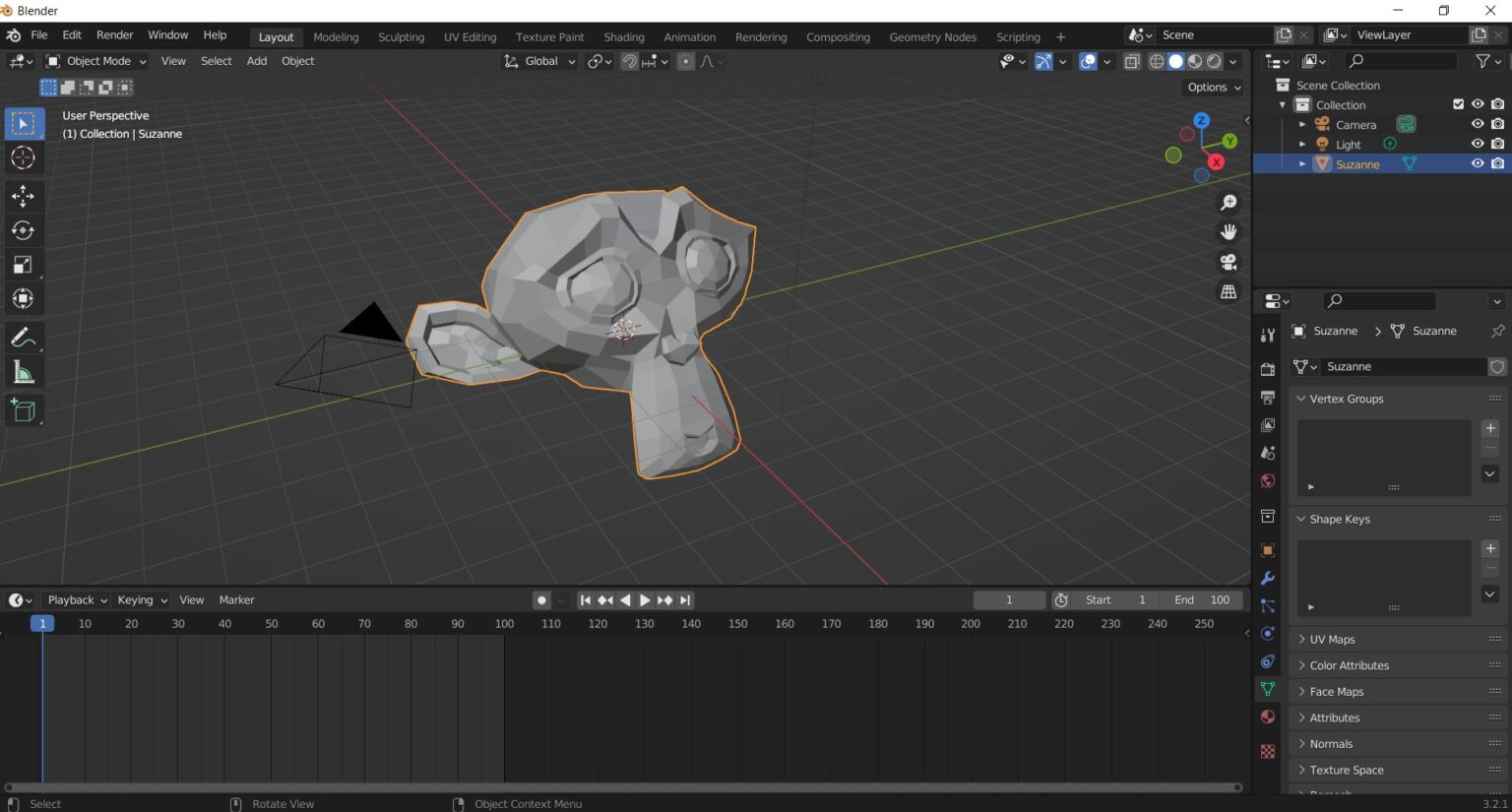The width and height of the screenshot is (1512, 812).
Task: Open the Render properties tab
Action: [x=1268, y=369]
